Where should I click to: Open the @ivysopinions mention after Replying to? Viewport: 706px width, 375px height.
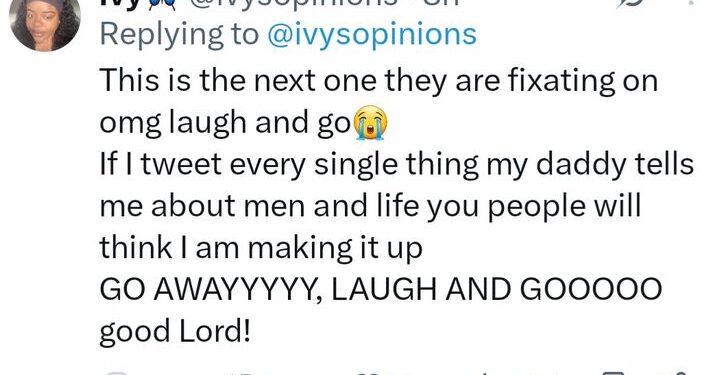point(372,35)
